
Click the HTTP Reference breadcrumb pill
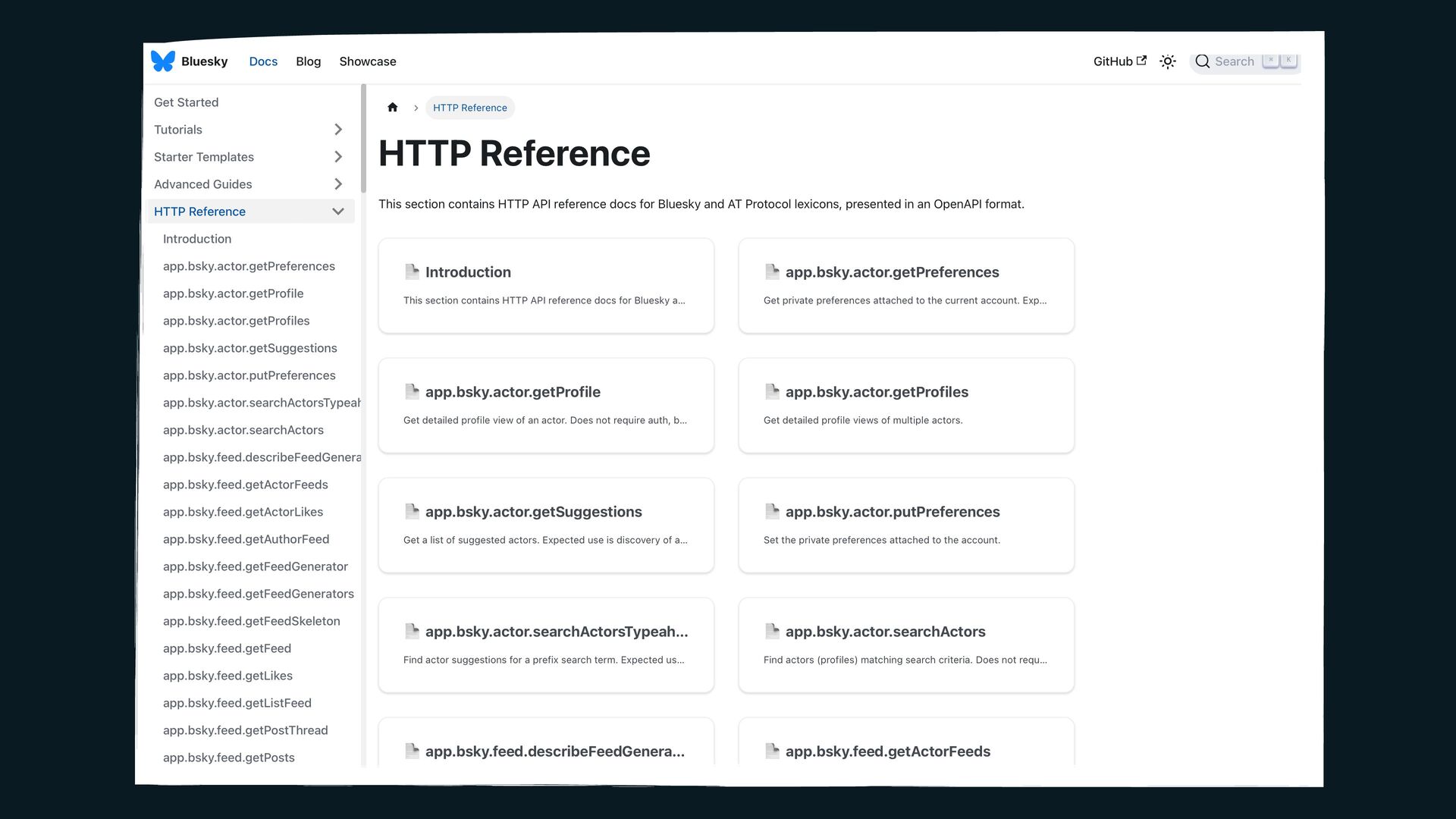tap(469, 108)
